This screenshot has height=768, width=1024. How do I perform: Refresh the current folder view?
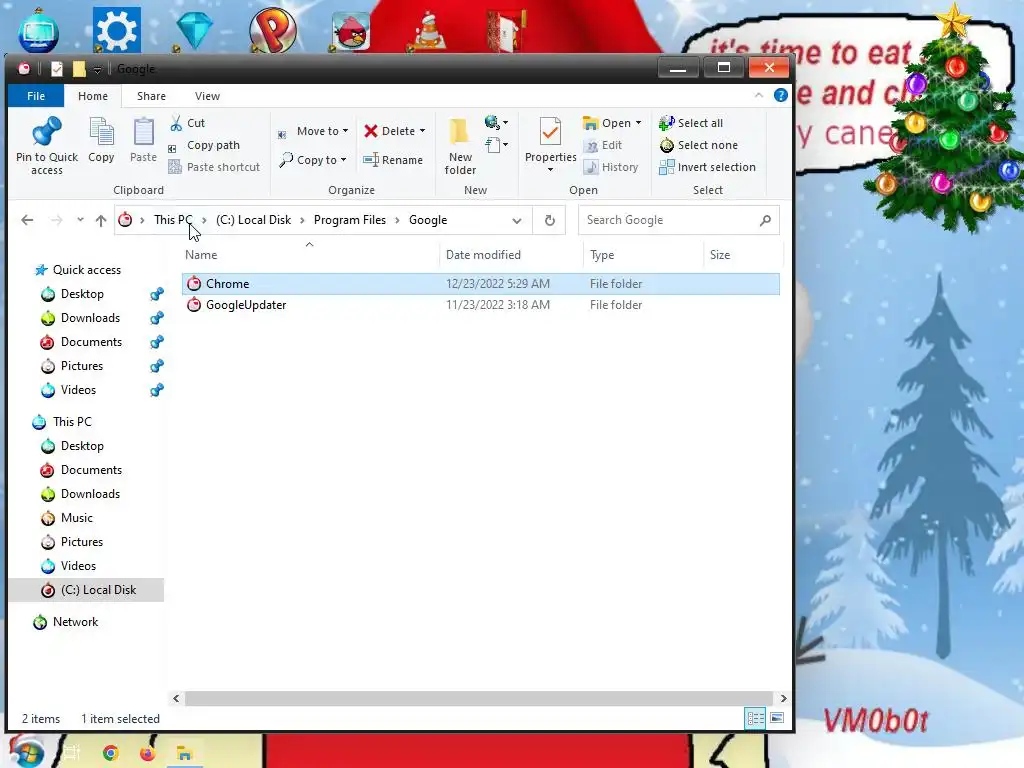549,220
